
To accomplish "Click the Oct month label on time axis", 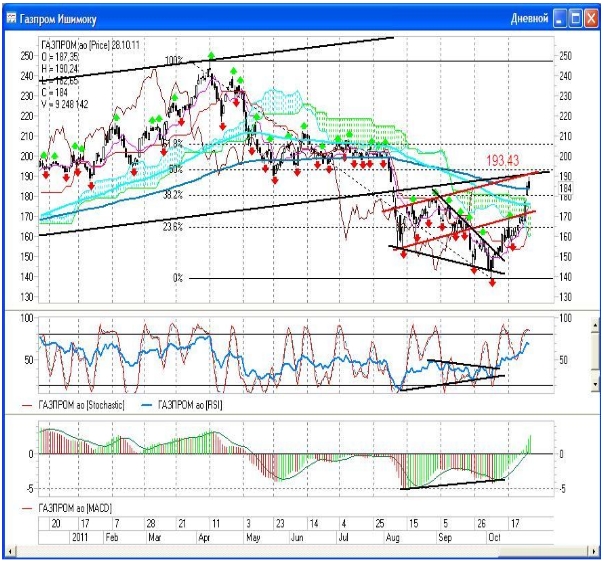I will pos(494,537).
